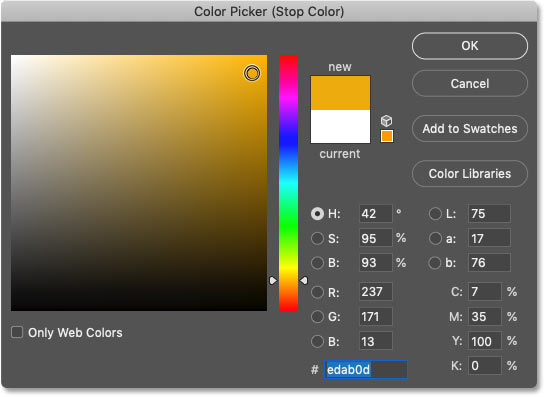Screen dimensions: 545x397
Task: Click the circular color selector in the color field
Action: point(252,73)
